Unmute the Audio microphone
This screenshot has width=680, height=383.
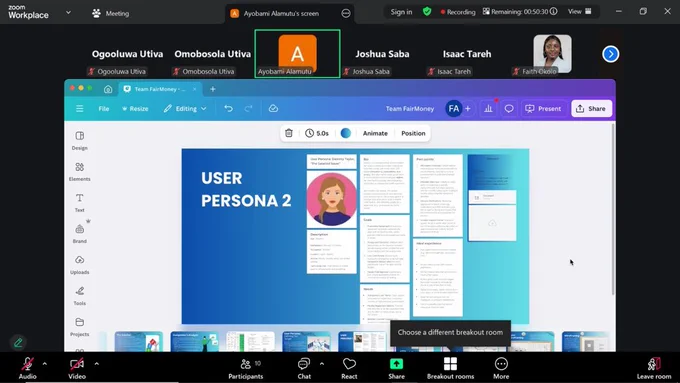click(x=27, y=368)
